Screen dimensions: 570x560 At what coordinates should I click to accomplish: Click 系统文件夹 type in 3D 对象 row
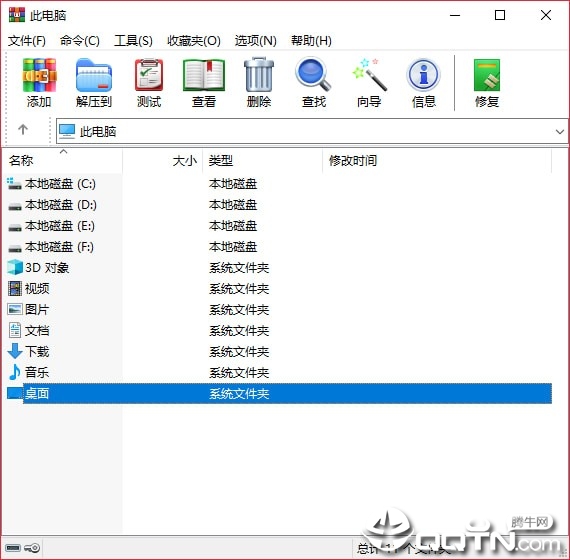239,268
